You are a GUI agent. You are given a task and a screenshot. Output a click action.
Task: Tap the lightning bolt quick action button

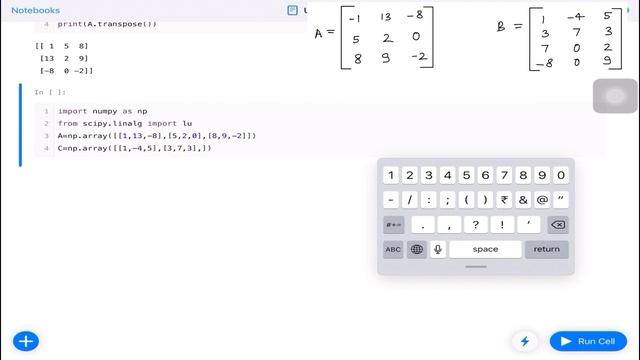pyautogui.click(x=525, y=341)
